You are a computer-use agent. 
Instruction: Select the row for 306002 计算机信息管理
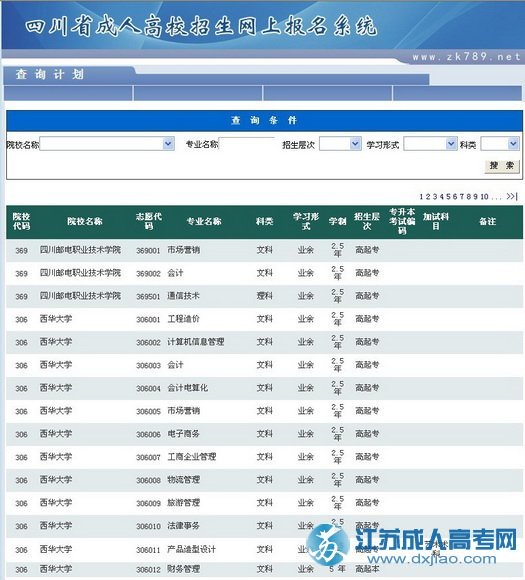(x=264, y=342)
